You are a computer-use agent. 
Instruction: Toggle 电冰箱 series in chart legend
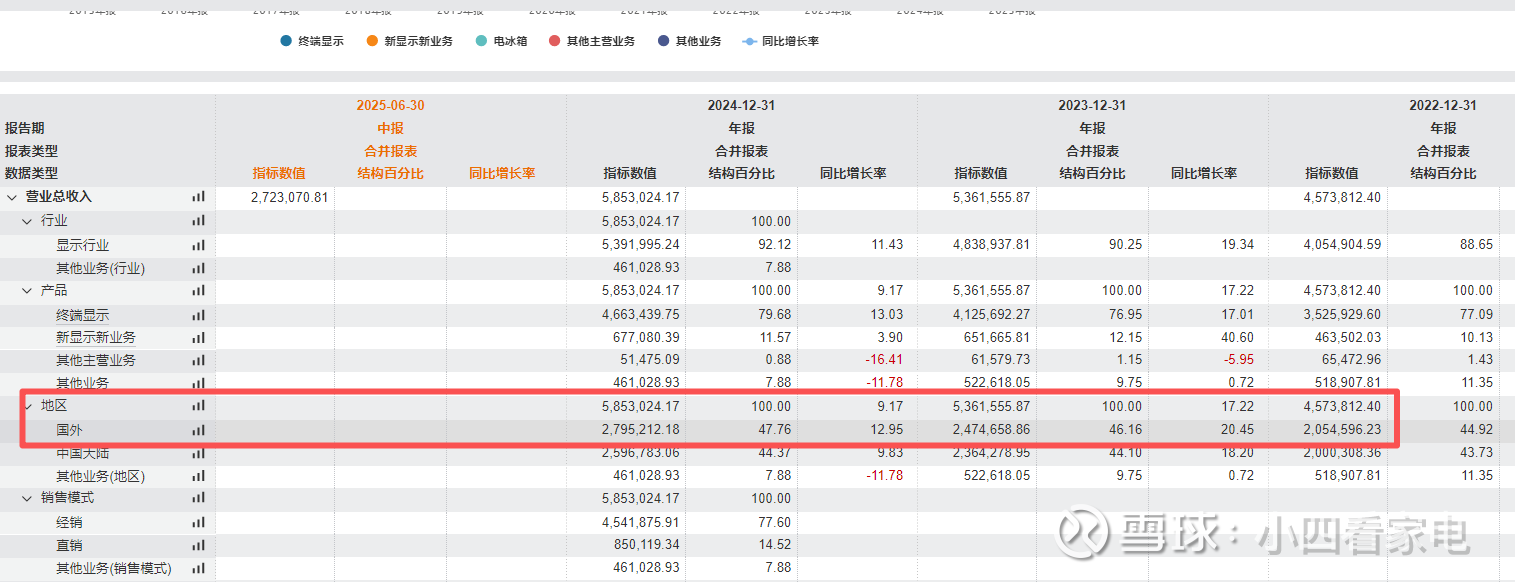502,41
